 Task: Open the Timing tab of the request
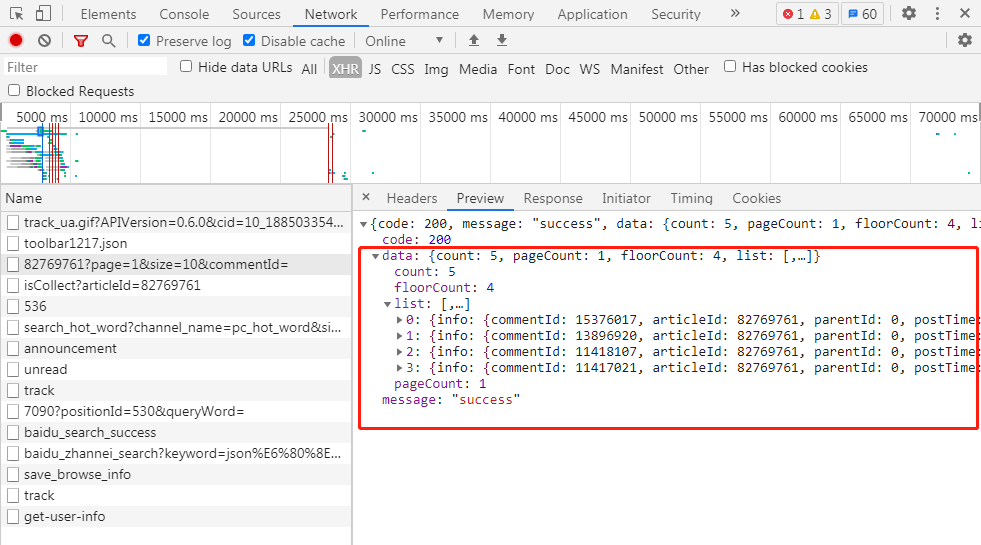[x=691, y=198]
